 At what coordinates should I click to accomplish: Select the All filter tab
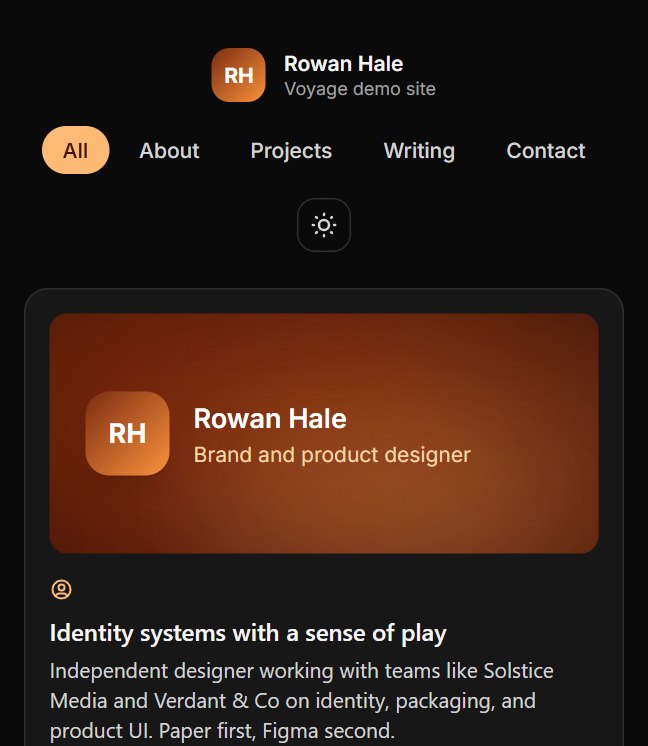76,150
